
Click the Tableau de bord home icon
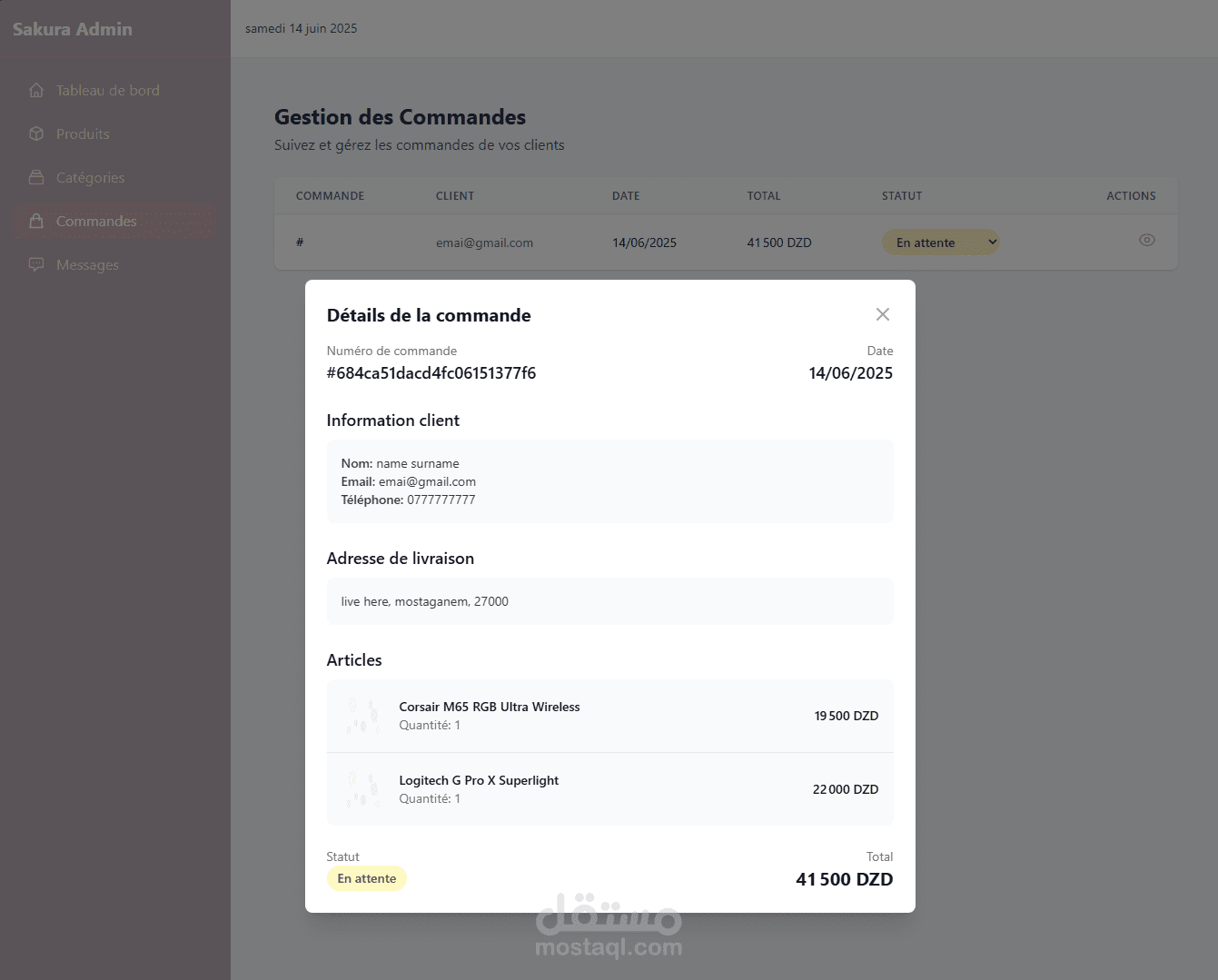point(36,90)
